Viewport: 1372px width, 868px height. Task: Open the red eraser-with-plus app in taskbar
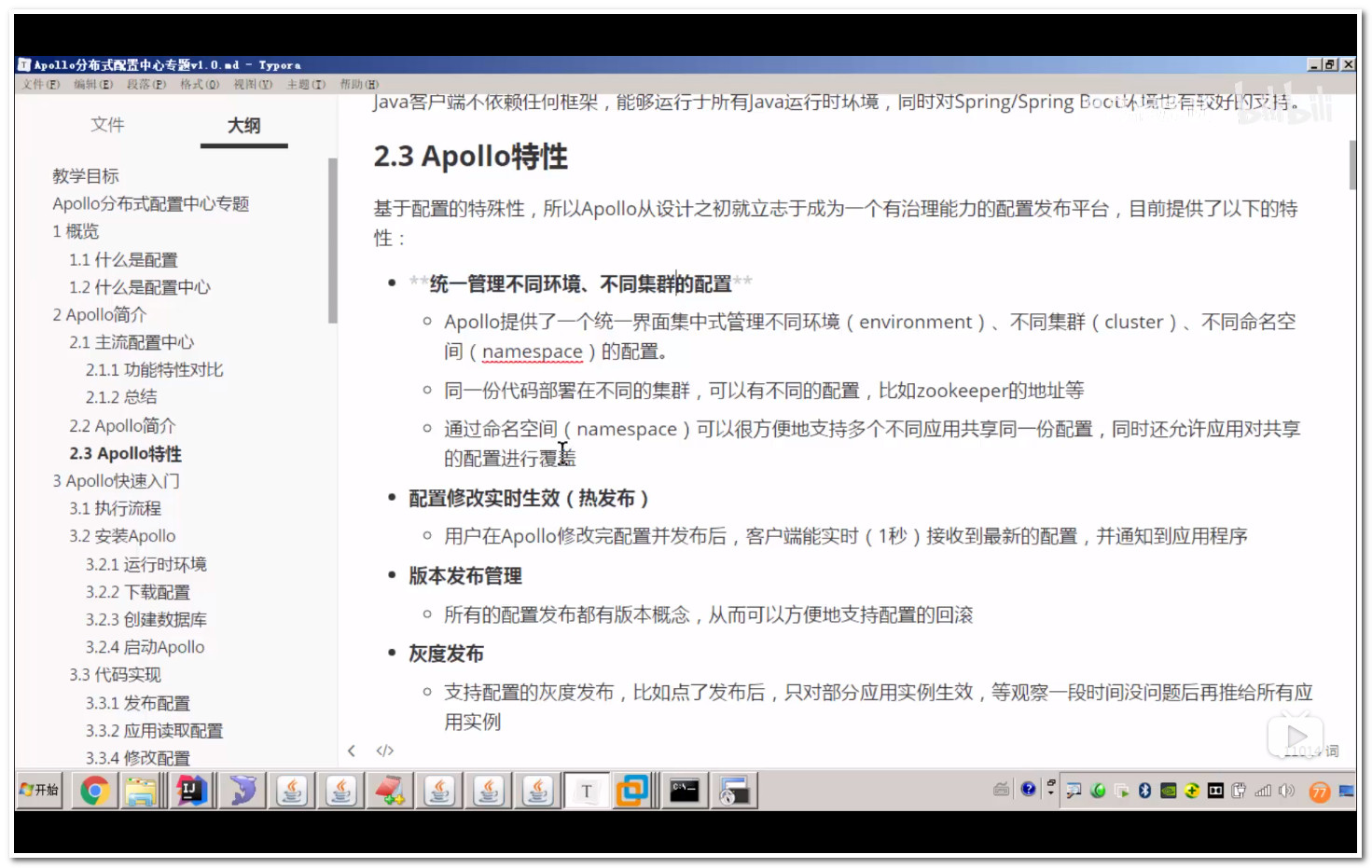(x=390, y=791)
